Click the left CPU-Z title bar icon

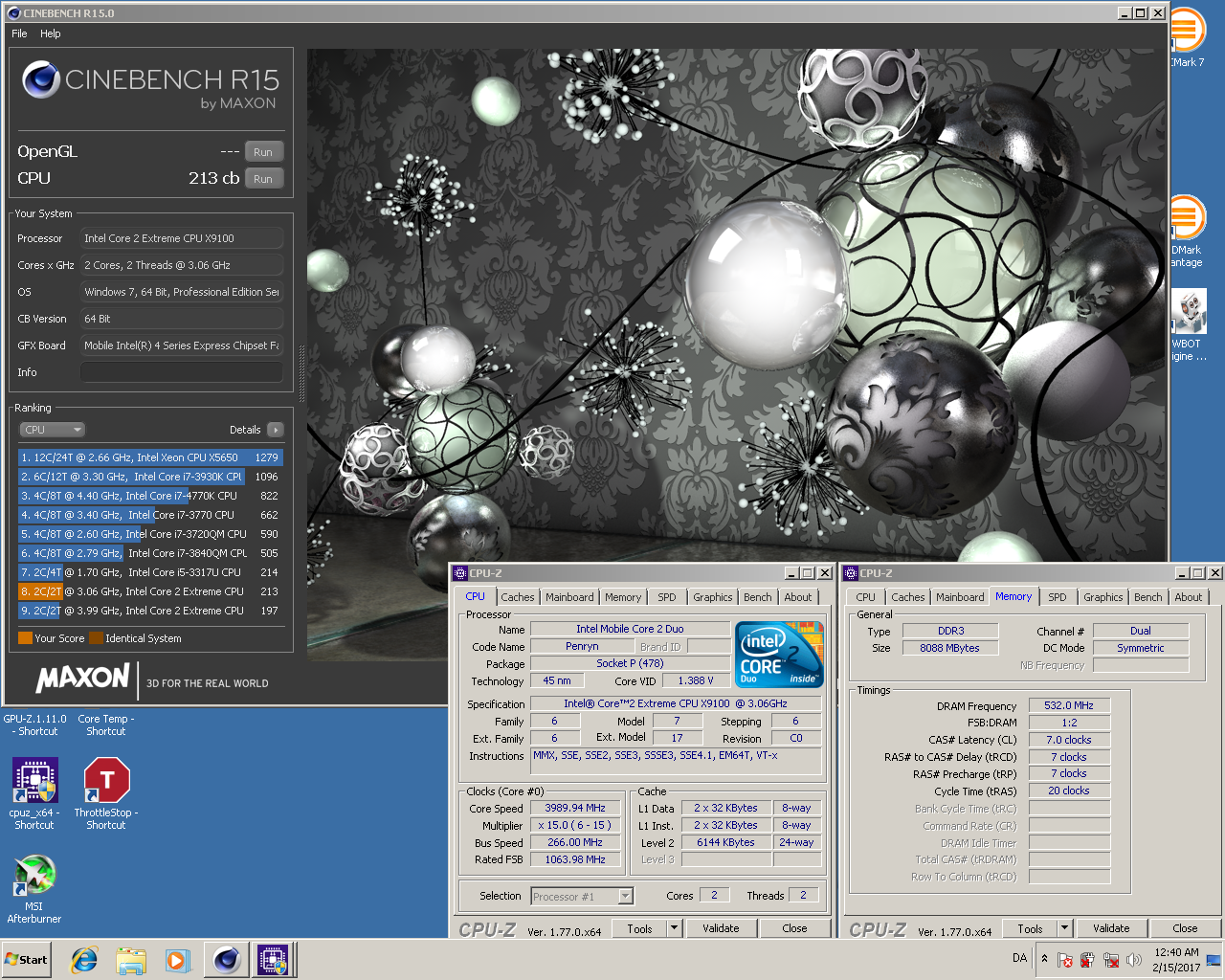pos(460,573)
